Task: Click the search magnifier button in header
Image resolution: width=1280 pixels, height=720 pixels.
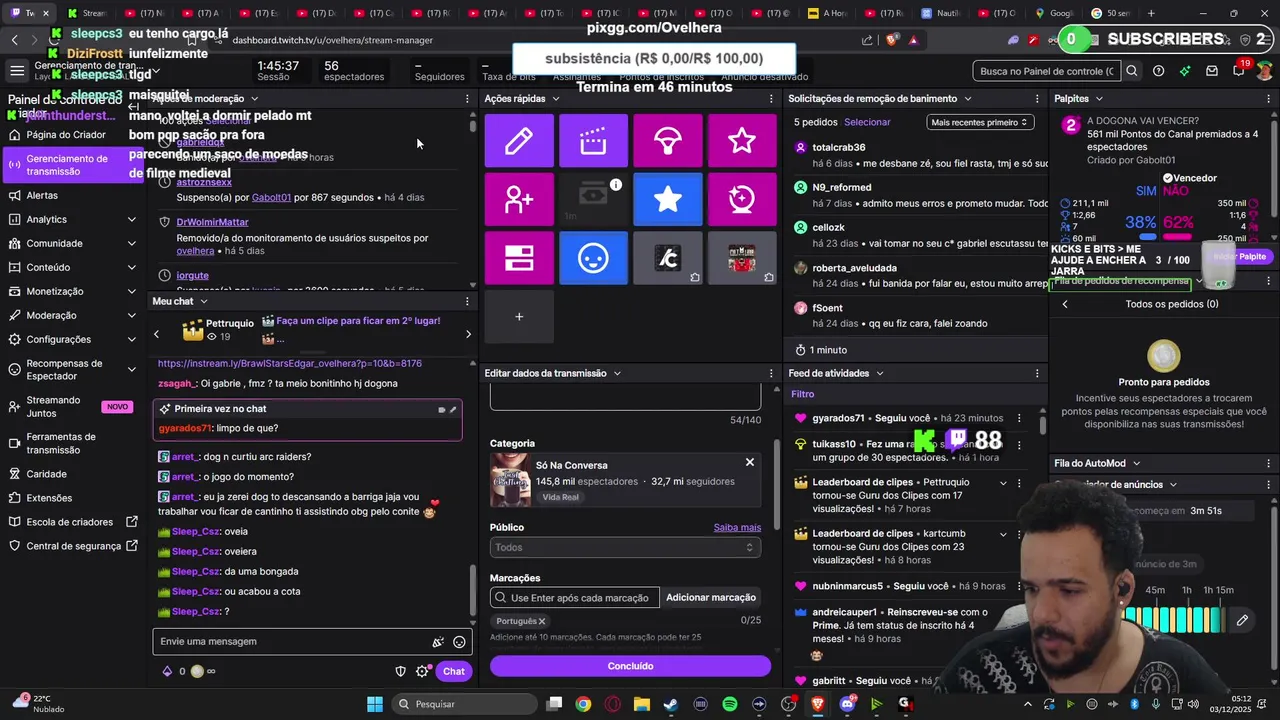Action: click(x=1131, y=71)
